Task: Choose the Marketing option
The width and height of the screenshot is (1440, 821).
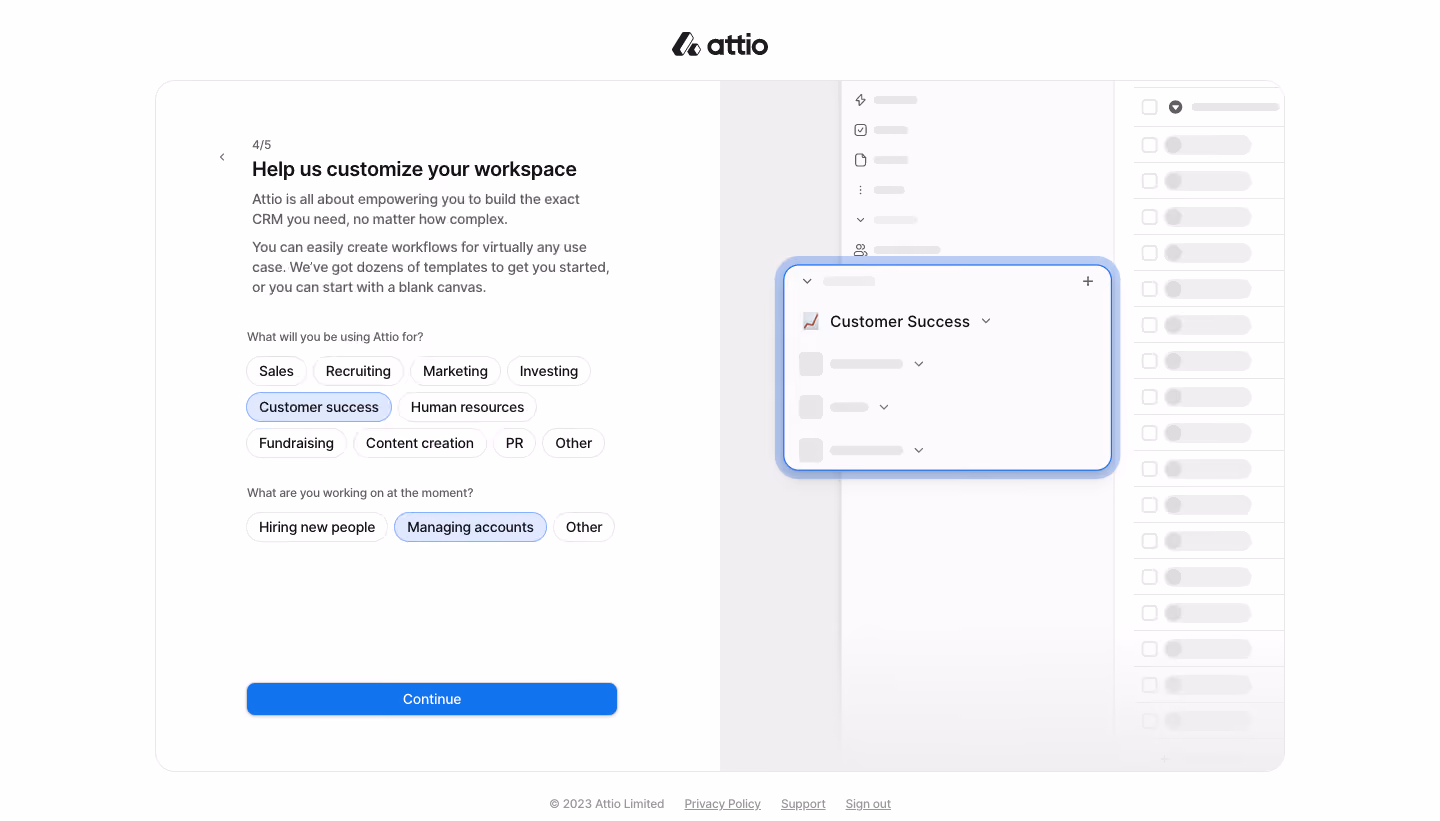Action: click(455, 371)
